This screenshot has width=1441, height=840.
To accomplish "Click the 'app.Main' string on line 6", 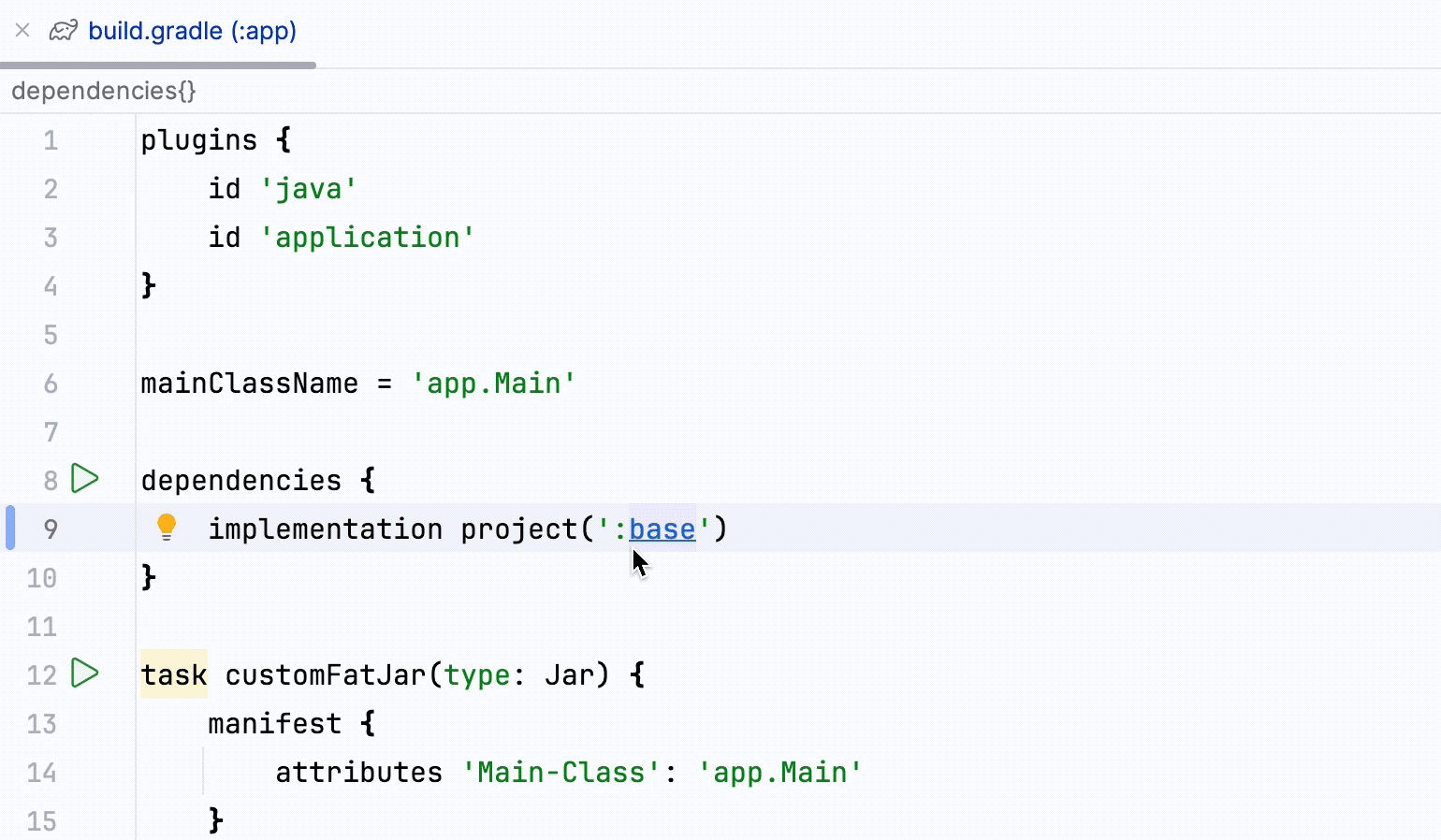I will pyautogui.click(x=493, y=383).
